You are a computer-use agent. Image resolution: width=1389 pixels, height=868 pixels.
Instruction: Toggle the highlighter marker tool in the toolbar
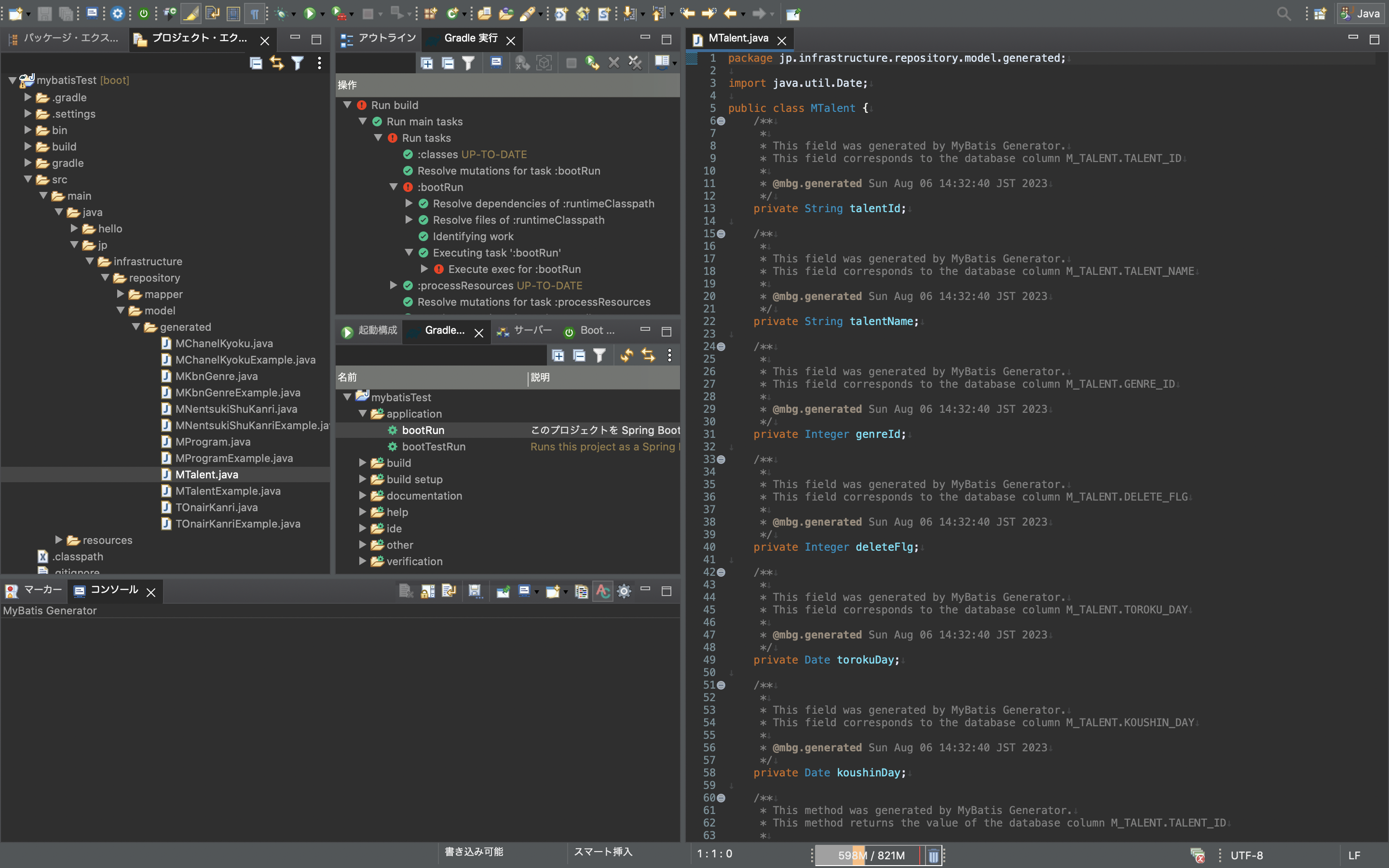coord(191,14)
